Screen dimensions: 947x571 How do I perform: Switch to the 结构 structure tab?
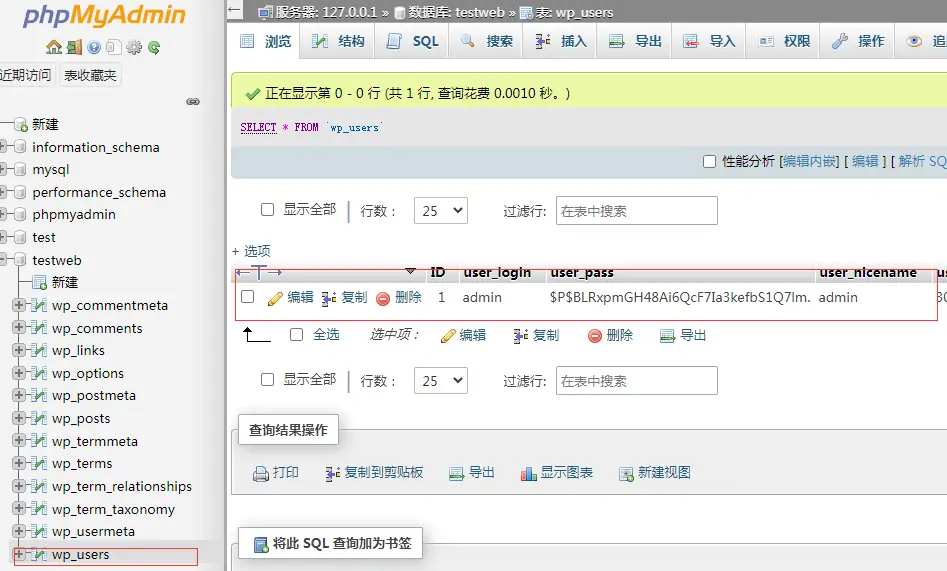click(338, 41)
